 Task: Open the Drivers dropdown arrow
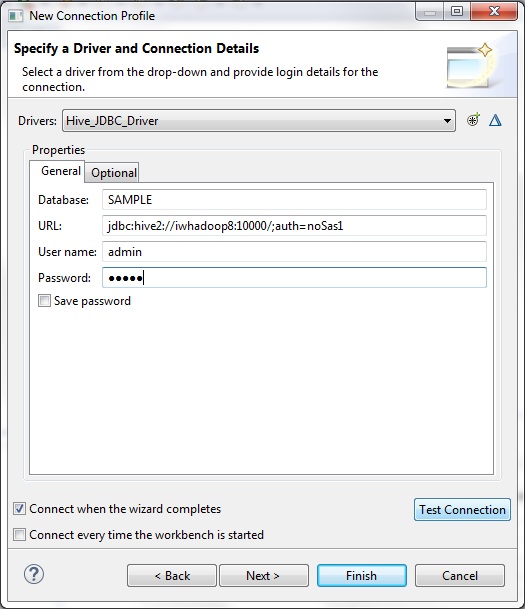coord(447,121)
